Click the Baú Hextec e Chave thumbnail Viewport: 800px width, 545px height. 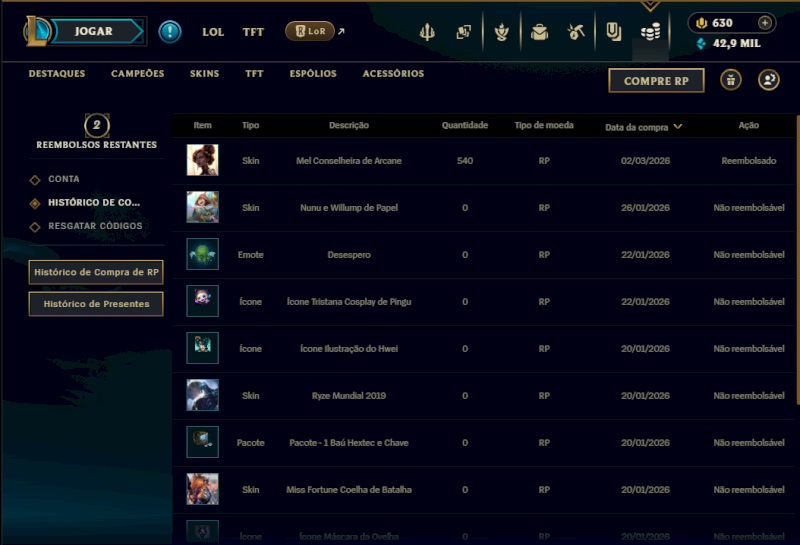point(203,441)
